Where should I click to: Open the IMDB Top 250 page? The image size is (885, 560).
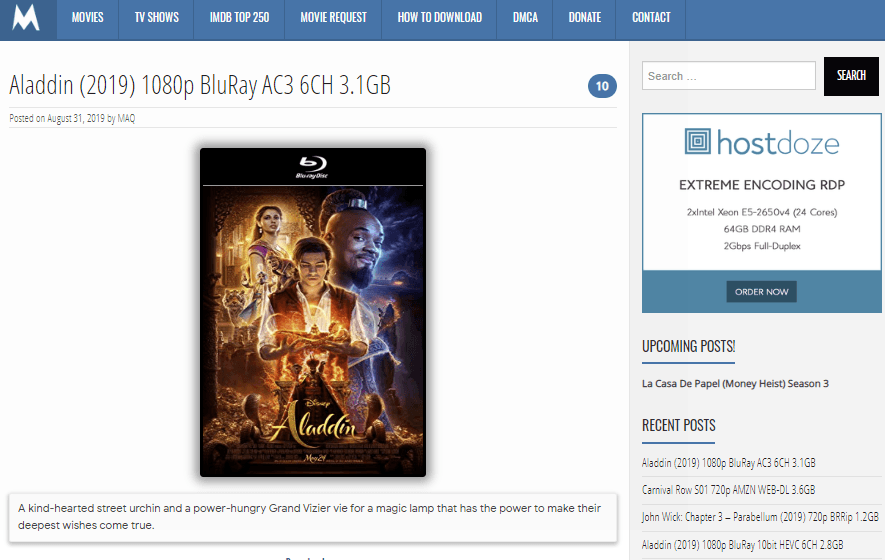click(x=239, y=18)
